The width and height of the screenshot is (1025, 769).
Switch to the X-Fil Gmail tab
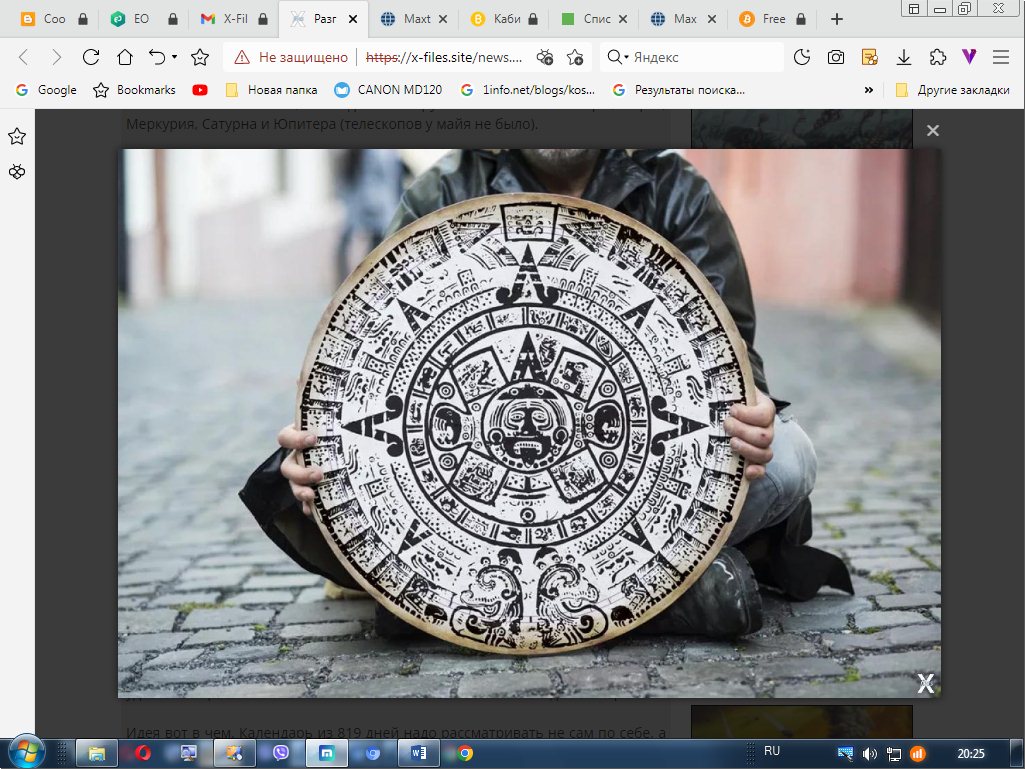(x=235, y=20)
